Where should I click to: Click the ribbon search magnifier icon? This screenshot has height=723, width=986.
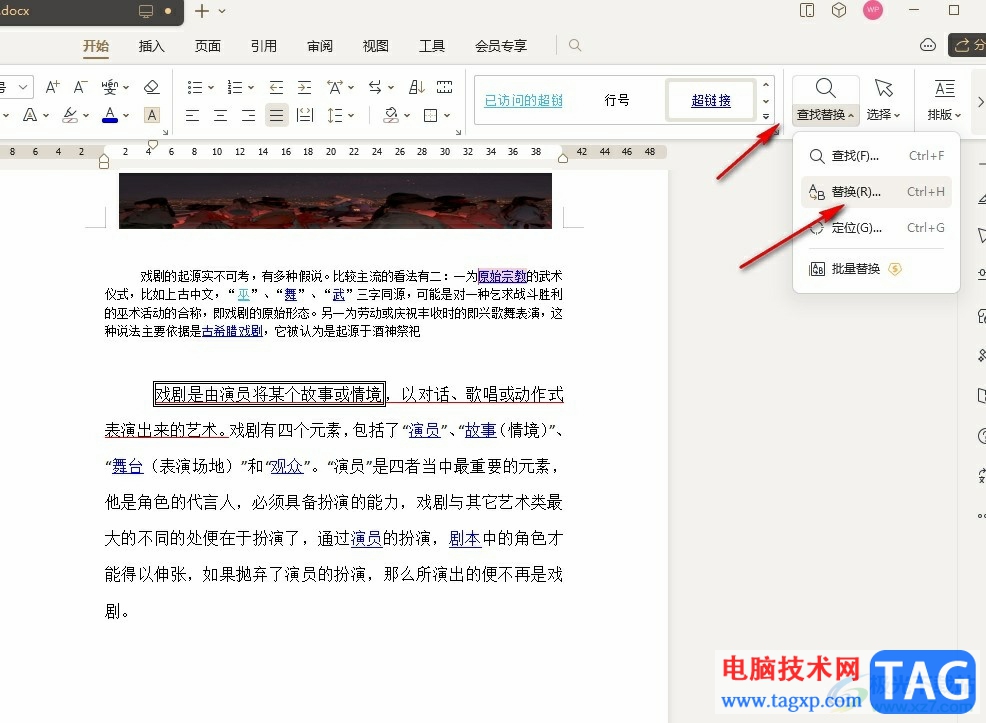pyautogui.click(x=575, y=45)
